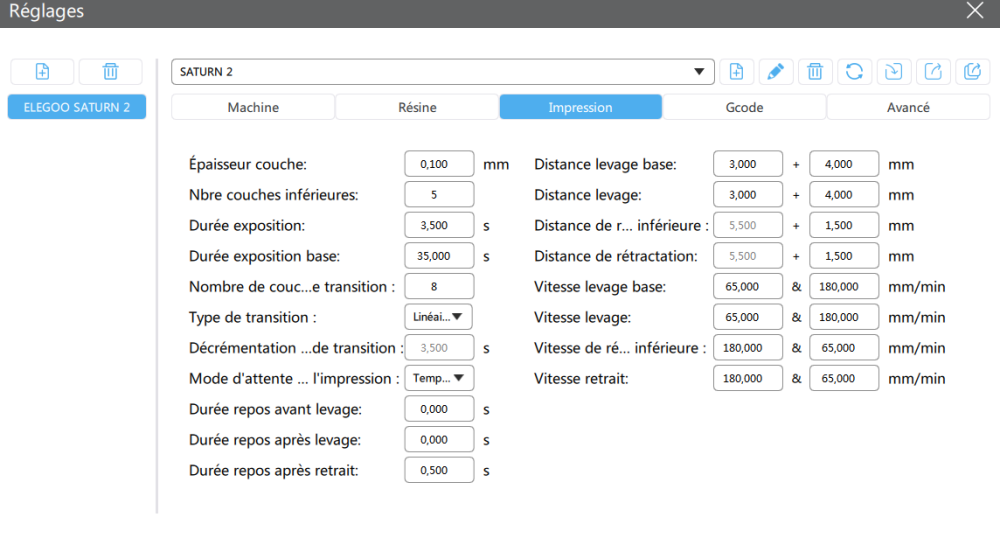Select the ELEGOO SATURN 2 printer
1000x538 pixels.
pyautogui.click(x=77, y=107)
